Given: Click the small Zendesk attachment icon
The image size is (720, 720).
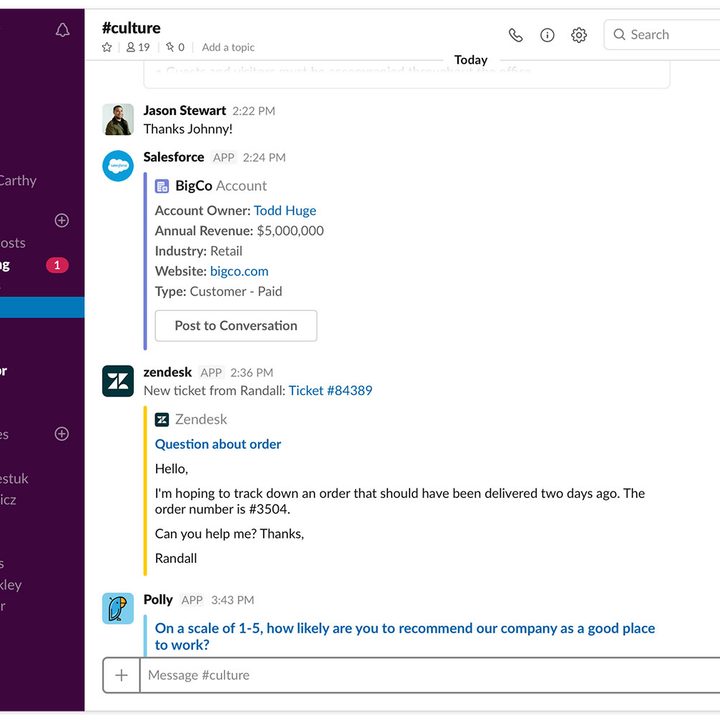Looking at the screenshot, I should 162,420.
